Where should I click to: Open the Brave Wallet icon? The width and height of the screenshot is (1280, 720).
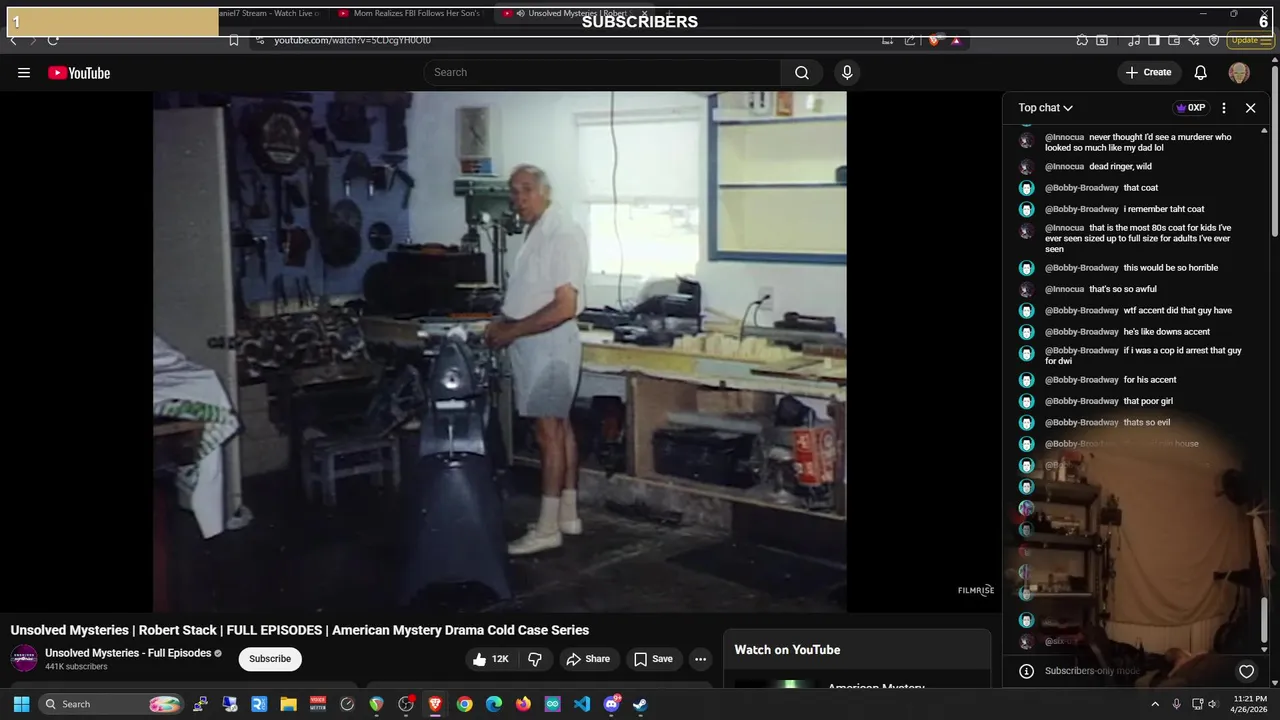(x=1174, y=40)
